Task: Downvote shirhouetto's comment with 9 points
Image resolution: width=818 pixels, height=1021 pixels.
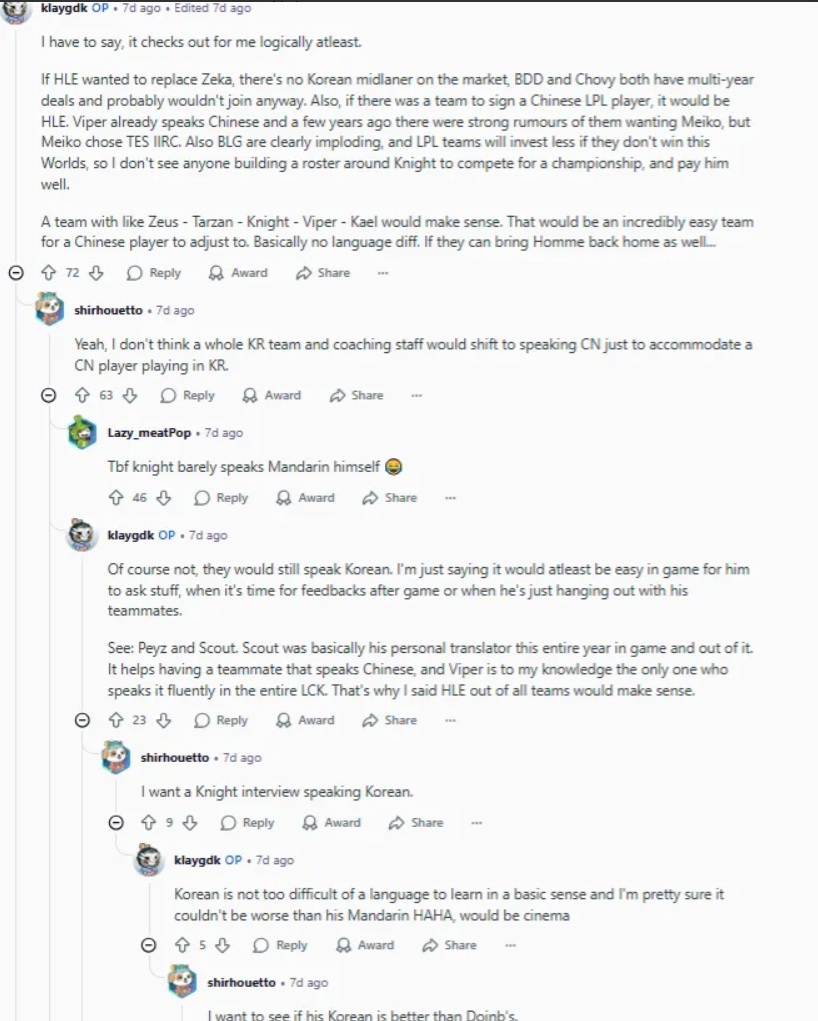Action: (190, 823)
